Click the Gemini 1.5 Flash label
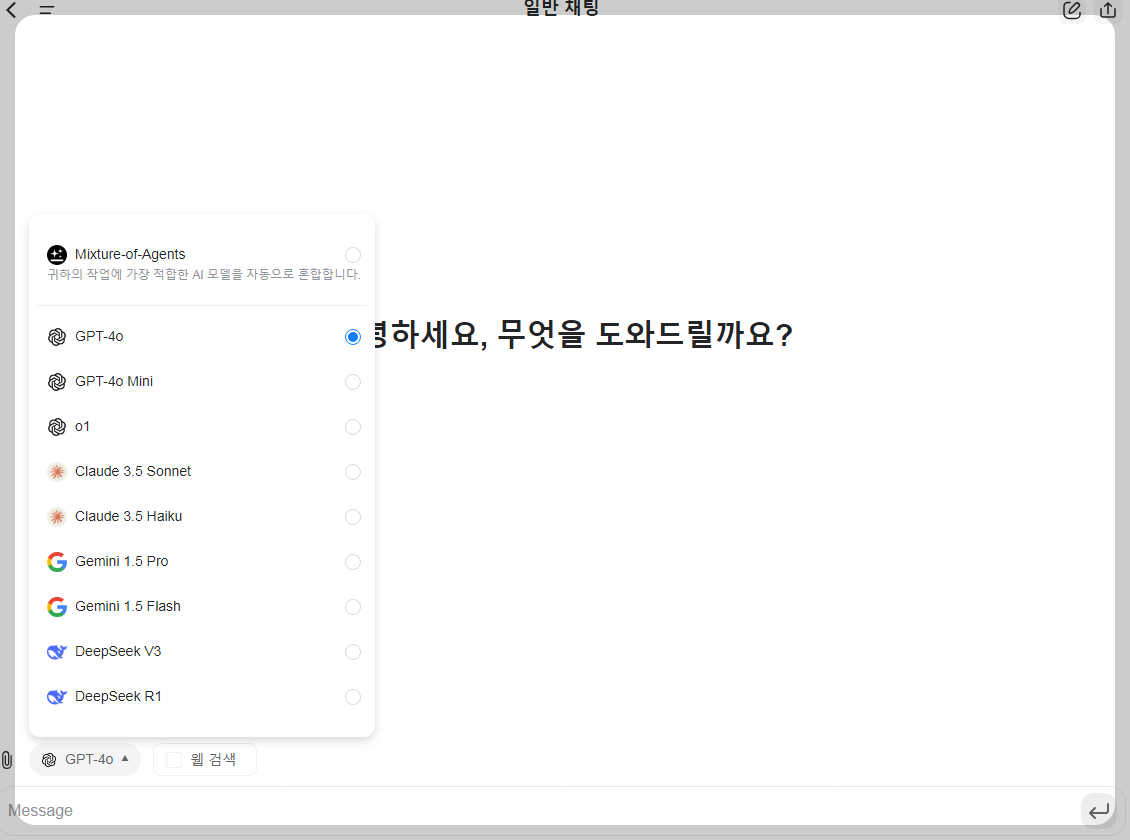 pos(128,606)
